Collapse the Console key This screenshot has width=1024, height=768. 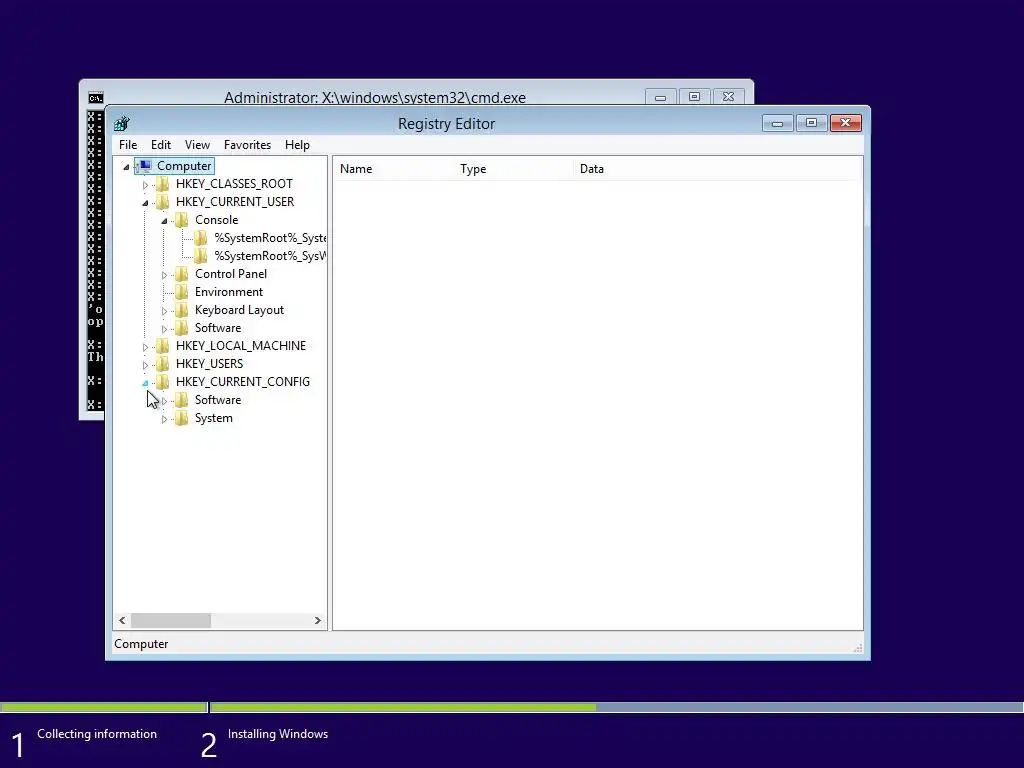tap(165, 221)
